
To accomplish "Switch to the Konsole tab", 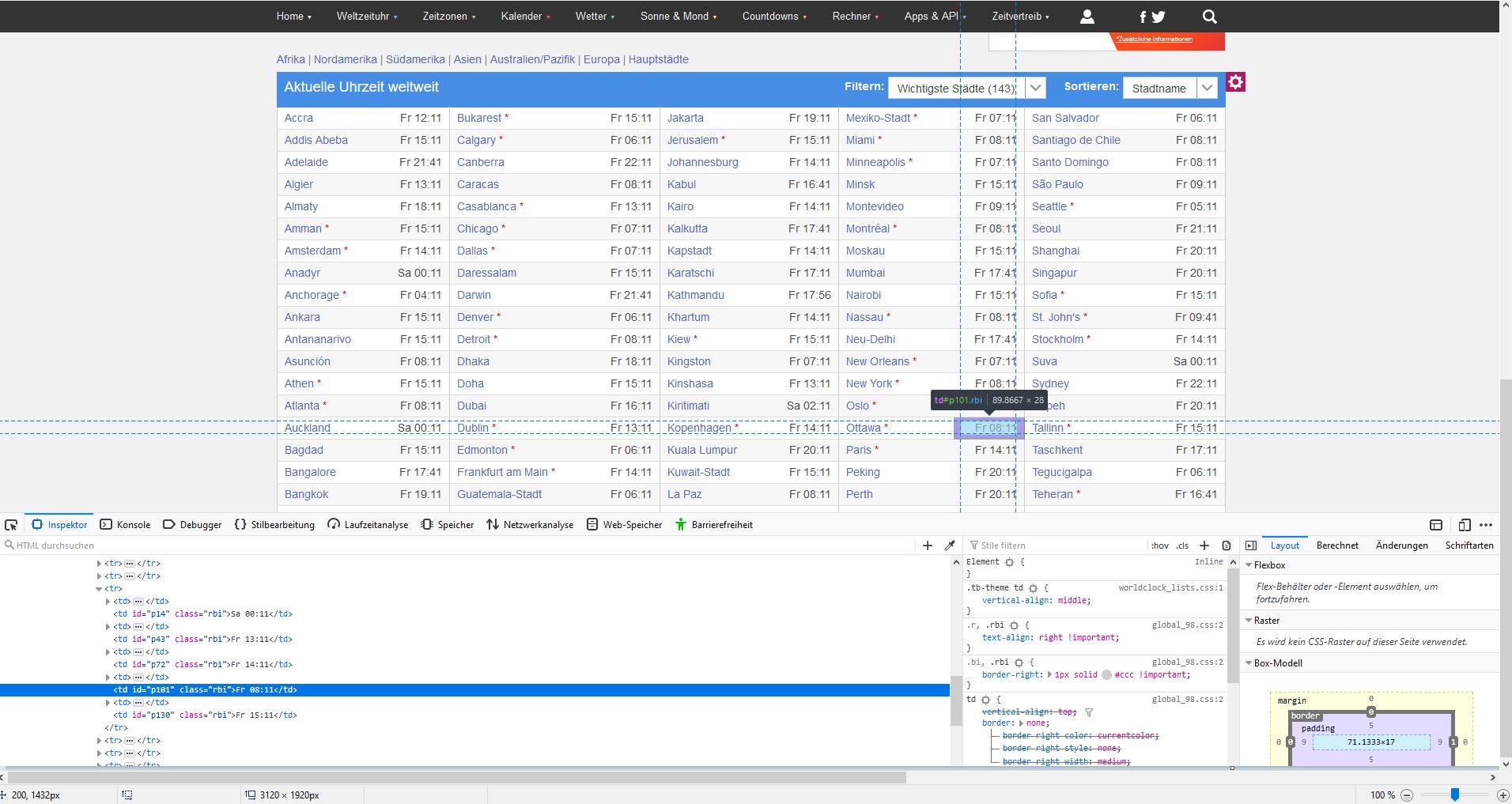I will 133,524.
